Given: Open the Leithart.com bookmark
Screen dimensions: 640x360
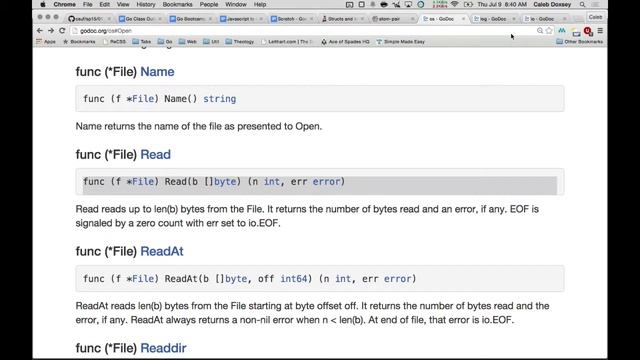Looking at the screenshot, I should (287, 42).
